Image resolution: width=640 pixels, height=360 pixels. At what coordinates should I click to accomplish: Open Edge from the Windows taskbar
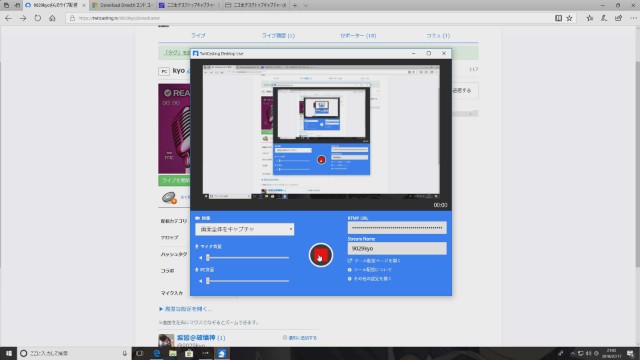click(156, 353)
